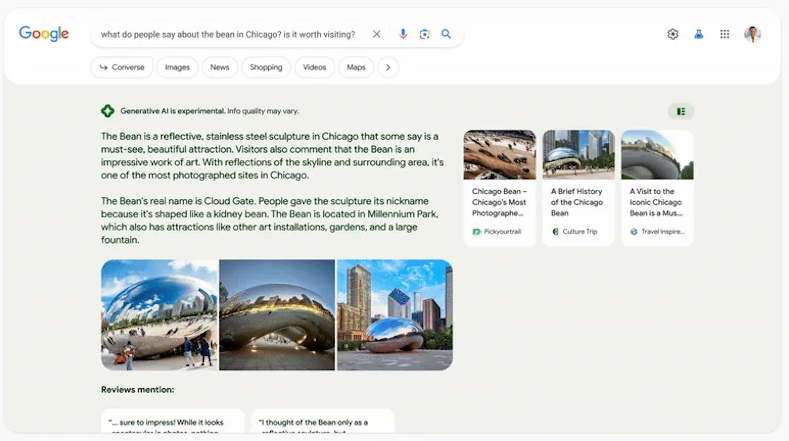Open the settings gear icon
This screenshot has width=789, height=441.
click(673, 34)
